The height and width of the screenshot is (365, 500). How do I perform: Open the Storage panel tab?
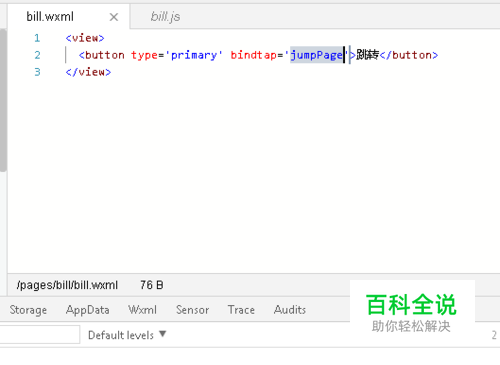[x=28, y=310]
